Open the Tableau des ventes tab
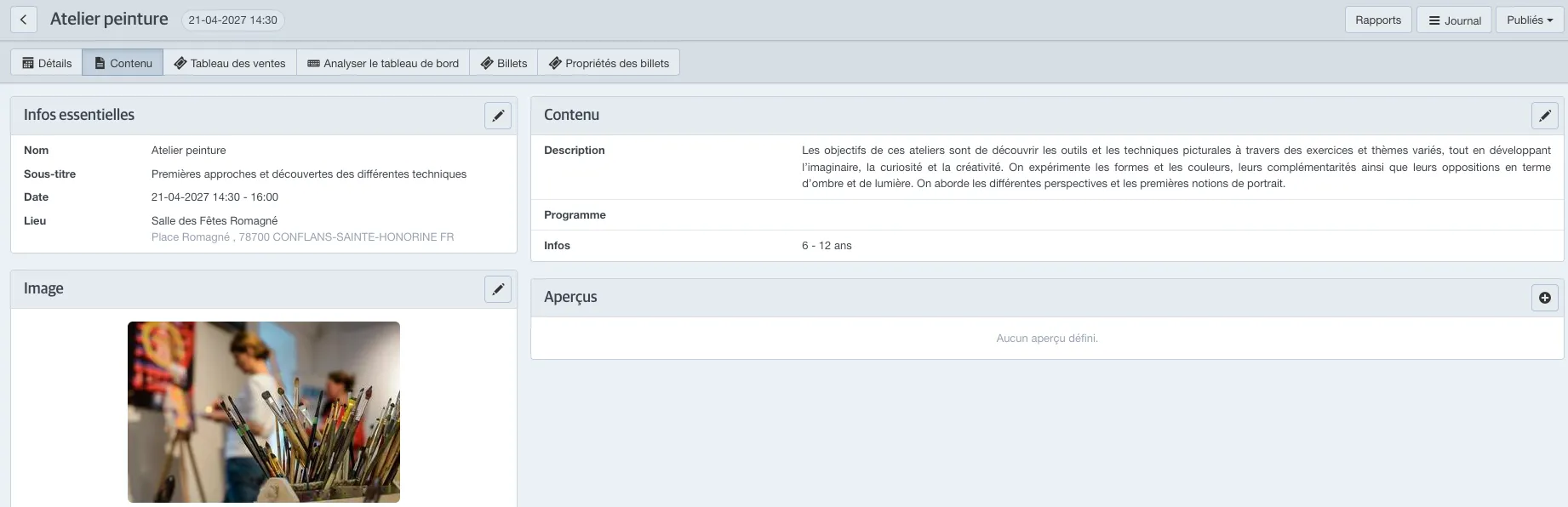 pos(230,63)
